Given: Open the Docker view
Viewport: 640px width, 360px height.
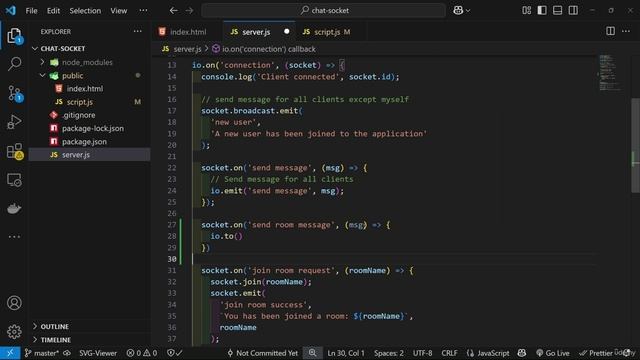Looking at the screenshot, I should point(14,209).
